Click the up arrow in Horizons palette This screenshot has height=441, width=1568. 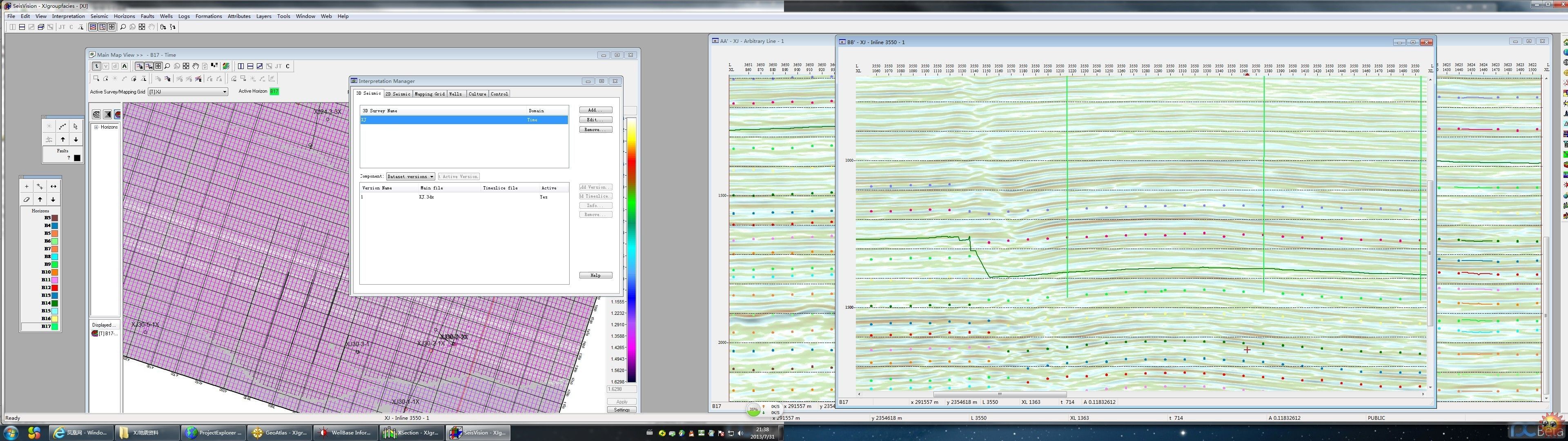tap(40, 199)
